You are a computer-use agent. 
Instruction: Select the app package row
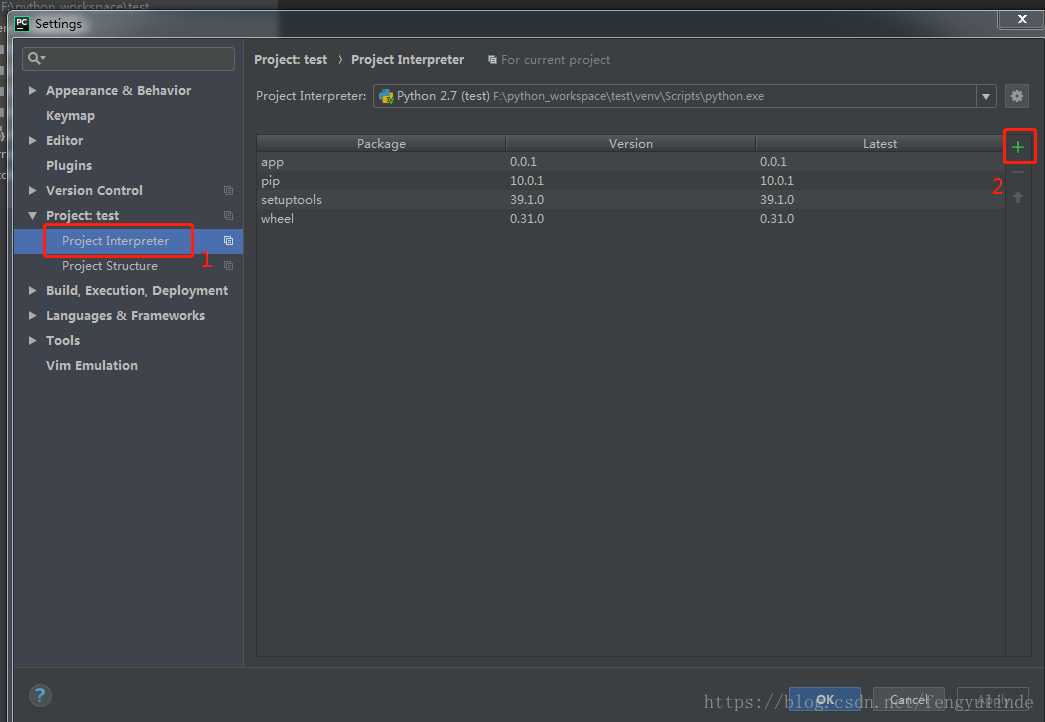pos(630,161)
